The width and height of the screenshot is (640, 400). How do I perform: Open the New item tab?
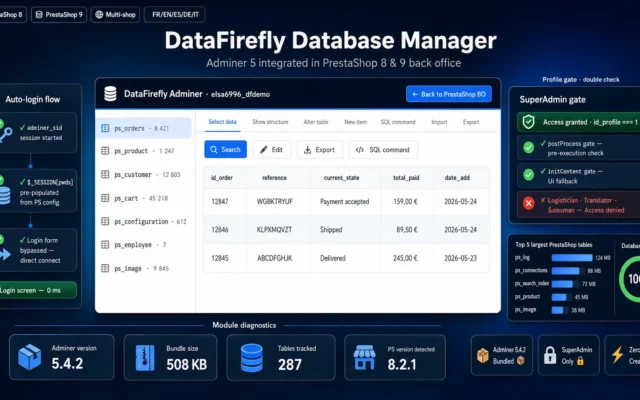point(356,122)
